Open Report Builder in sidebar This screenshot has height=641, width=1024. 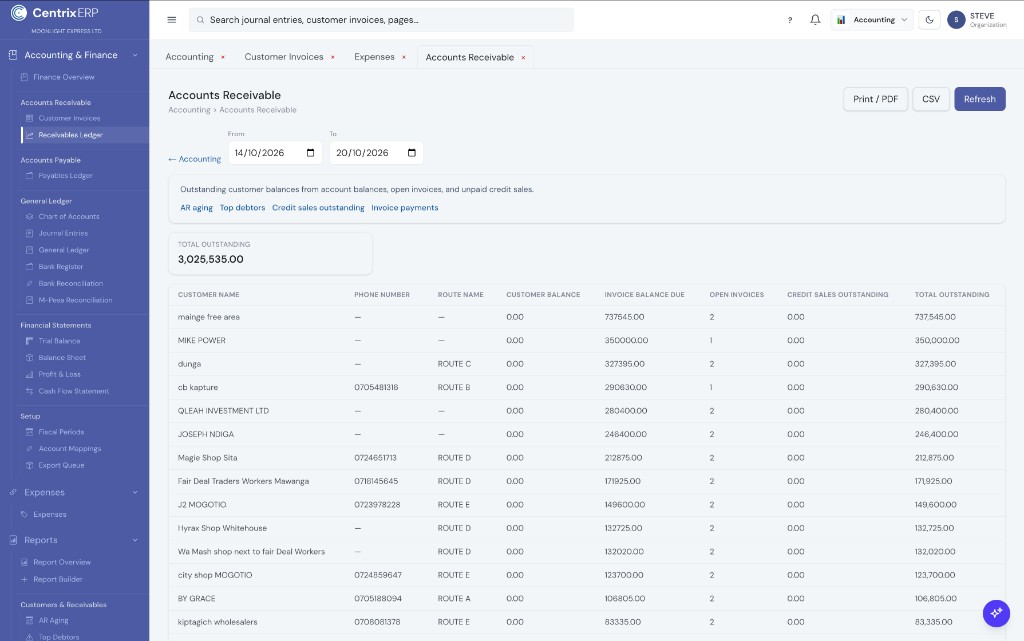click(58, 579)
